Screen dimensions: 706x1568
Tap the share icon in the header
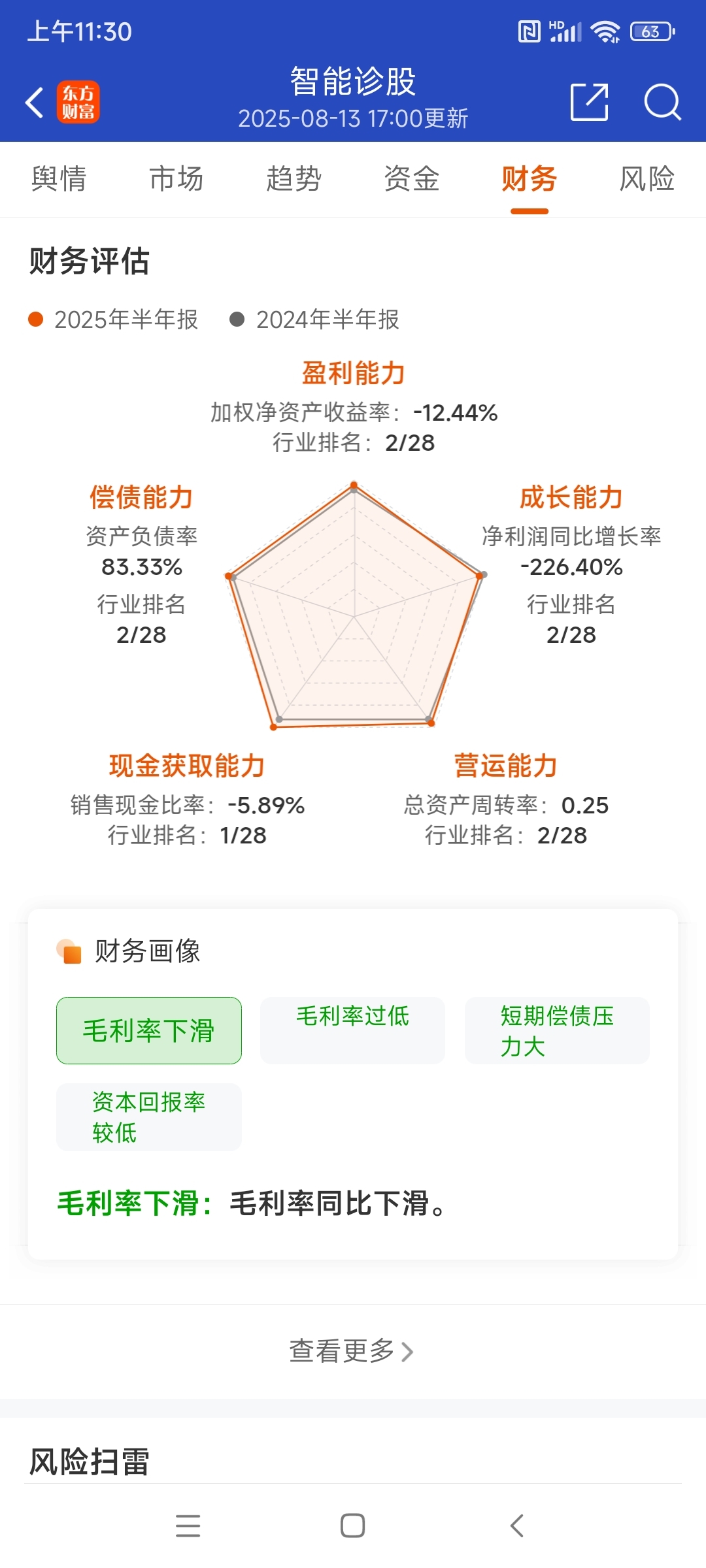[x=590, y=102]
